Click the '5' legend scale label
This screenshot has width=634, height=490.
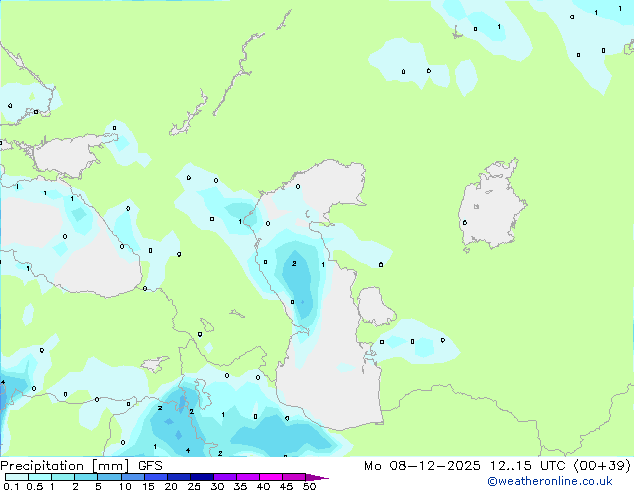pos(98,486)
